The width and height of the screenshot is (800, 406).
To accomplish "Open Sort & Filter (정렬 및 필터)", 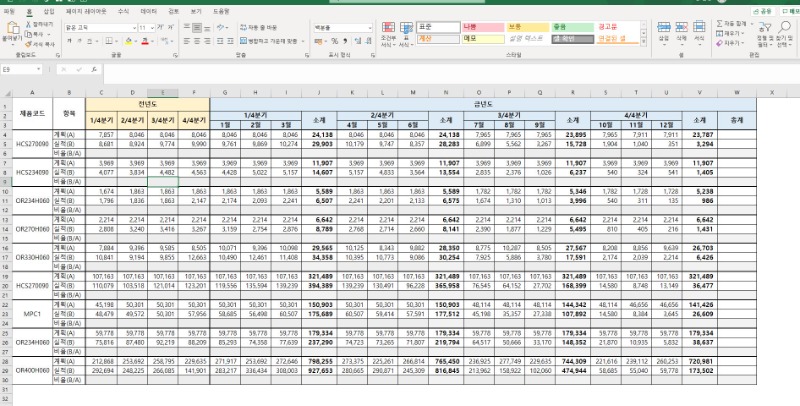I will point(764,34).
